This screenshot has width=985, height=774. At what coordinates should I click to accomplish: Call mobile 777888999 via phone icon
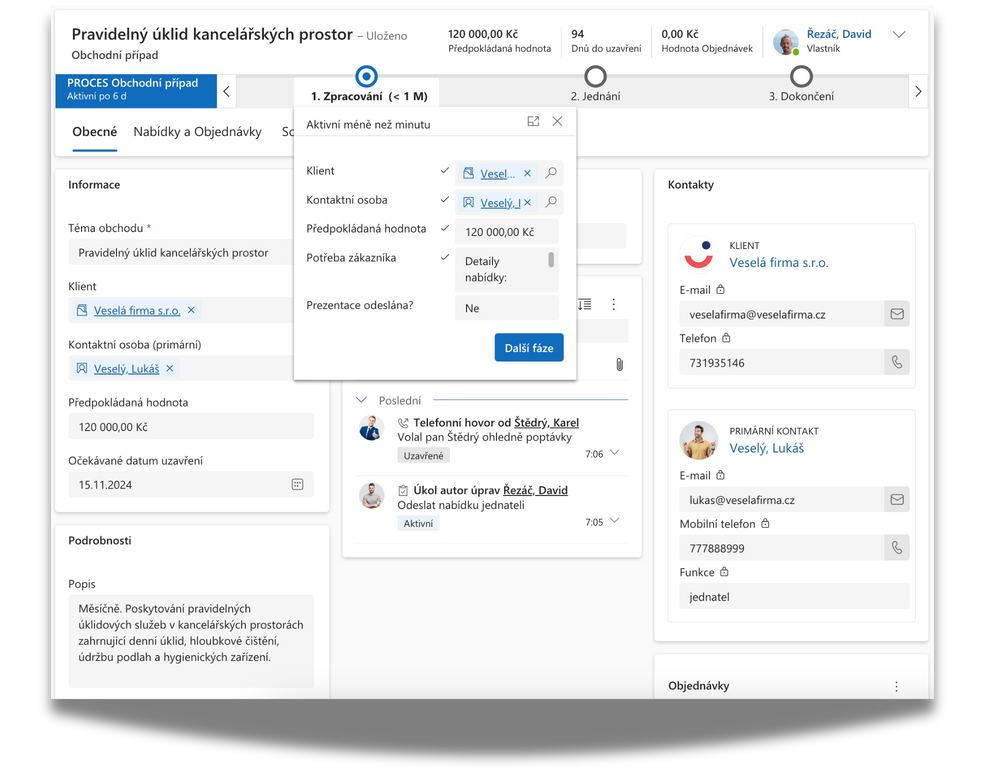pyautogui.click(x=897, y=548)
